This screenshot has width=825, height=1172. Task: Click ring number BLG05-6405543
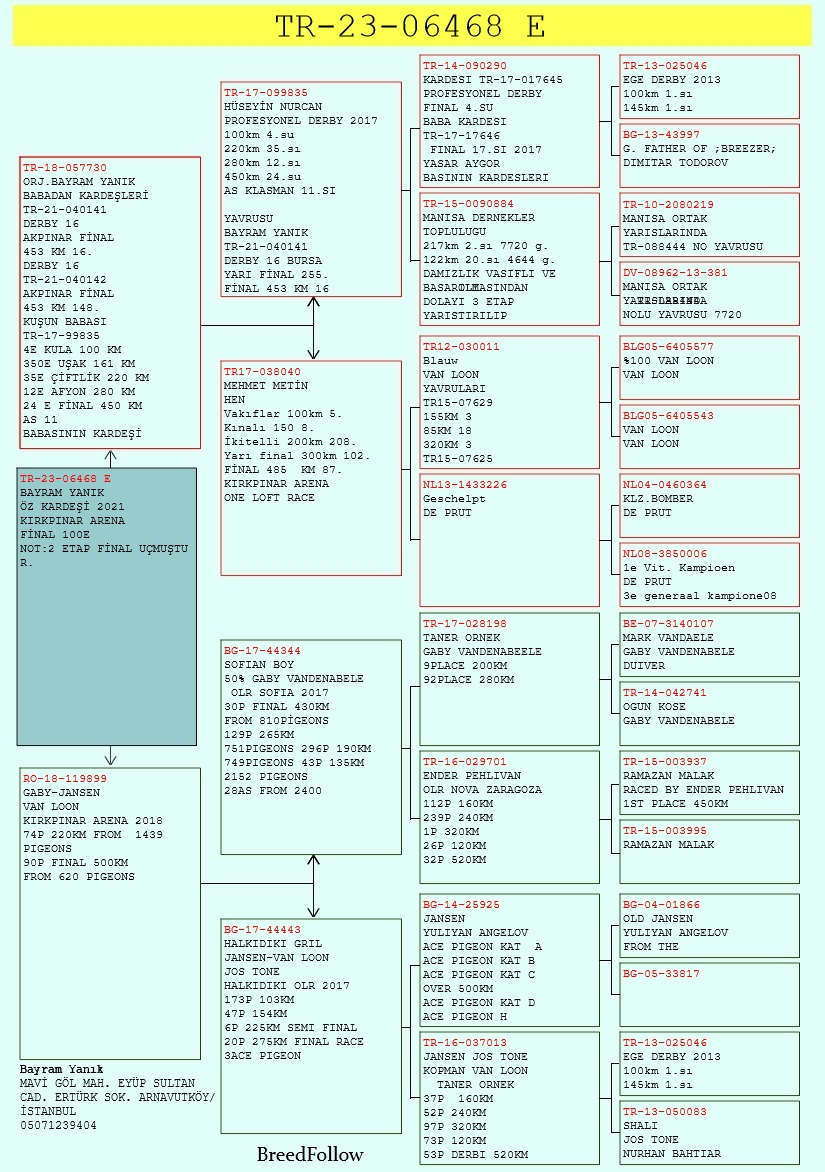[668, 416]
